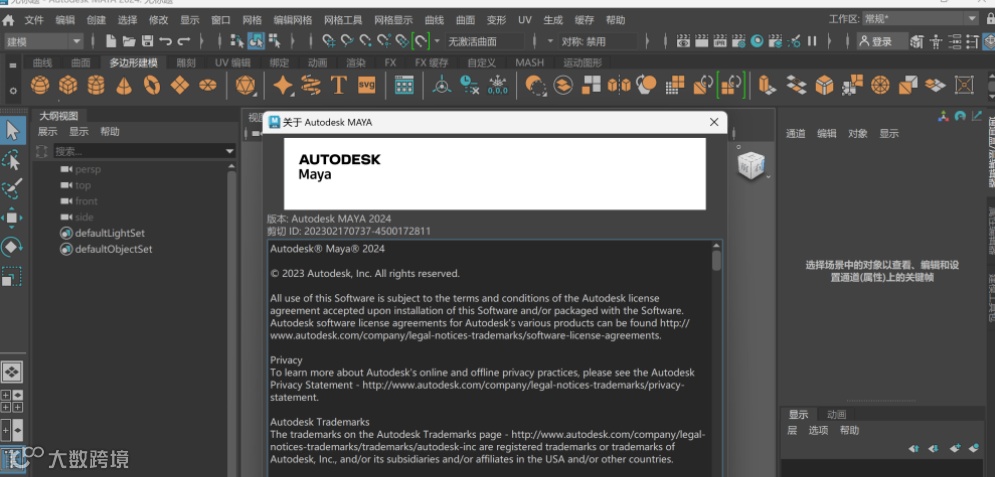
Task: Click the sweep mesh coil icon
Action: tap(310, 84)
